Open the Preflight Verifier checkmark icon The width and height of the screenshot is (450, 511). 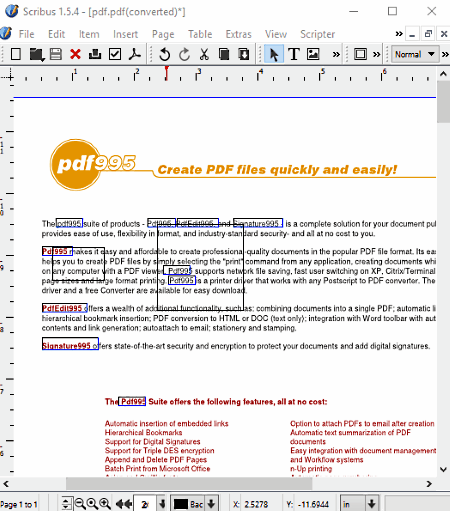pyautogui.click(x=115, y=54)
